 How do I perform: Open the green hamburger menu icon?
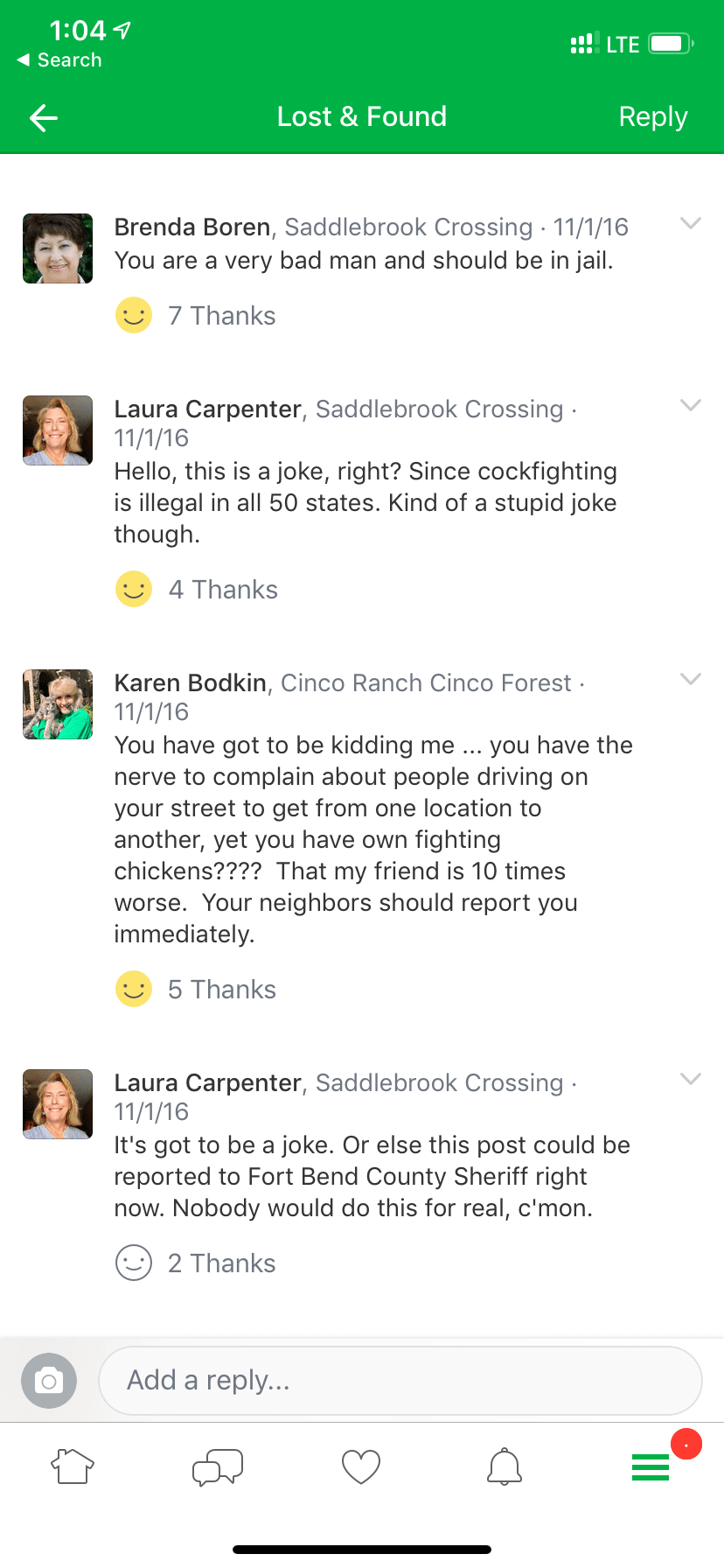[651, 1466]
